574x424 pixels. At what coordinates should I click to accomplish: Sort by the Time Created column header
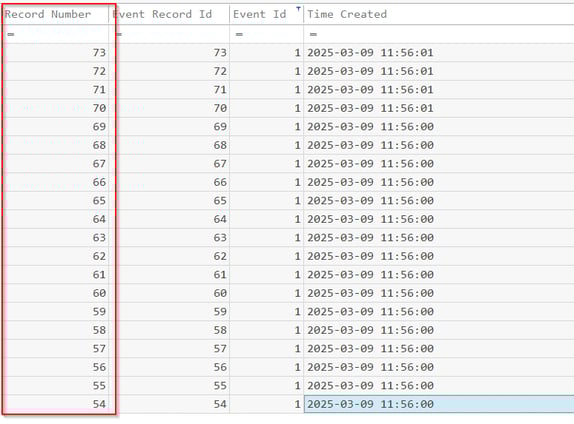(x=439, y=14)
